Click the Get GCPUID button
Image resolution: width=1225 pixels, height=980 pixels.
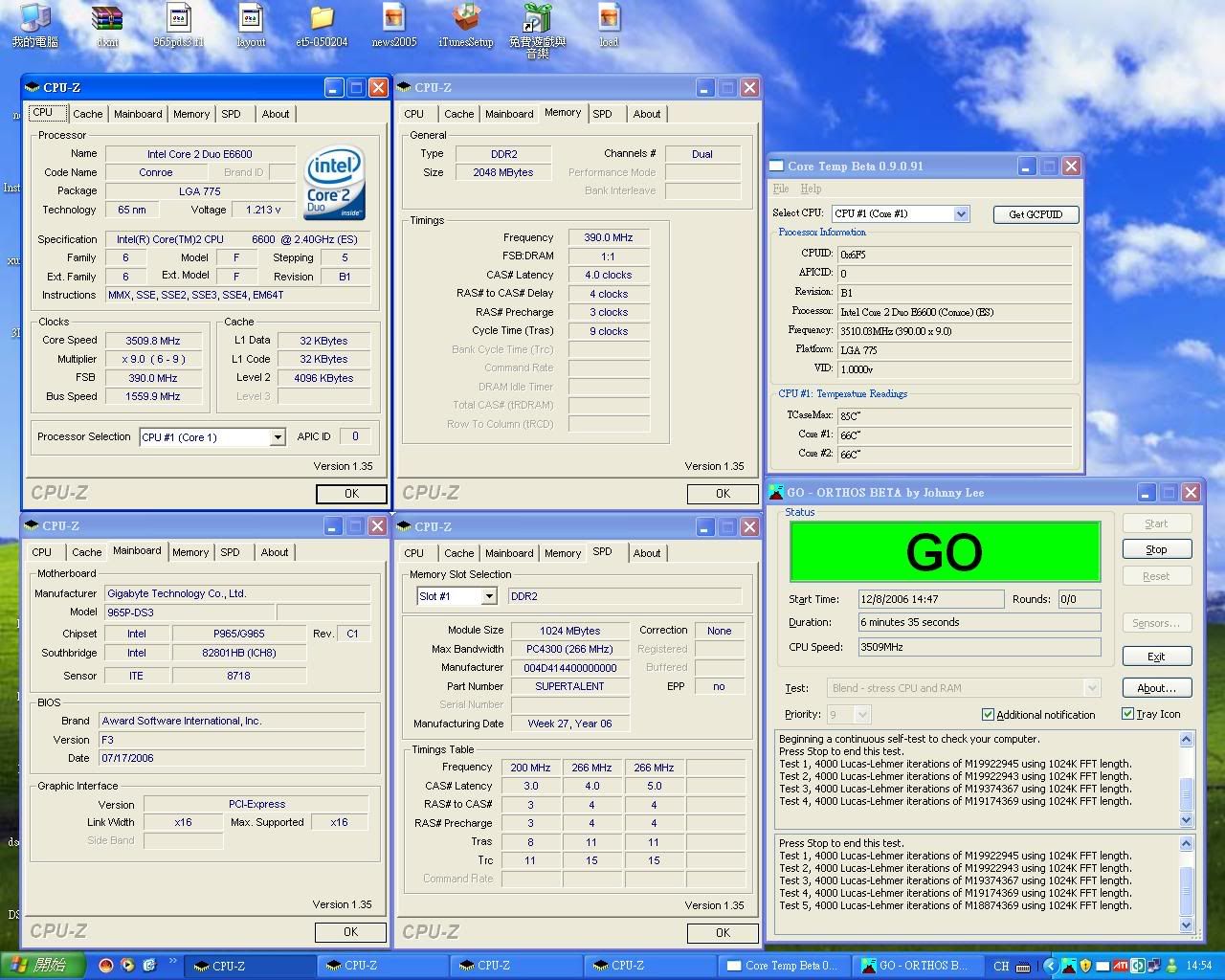point(1036,214)
